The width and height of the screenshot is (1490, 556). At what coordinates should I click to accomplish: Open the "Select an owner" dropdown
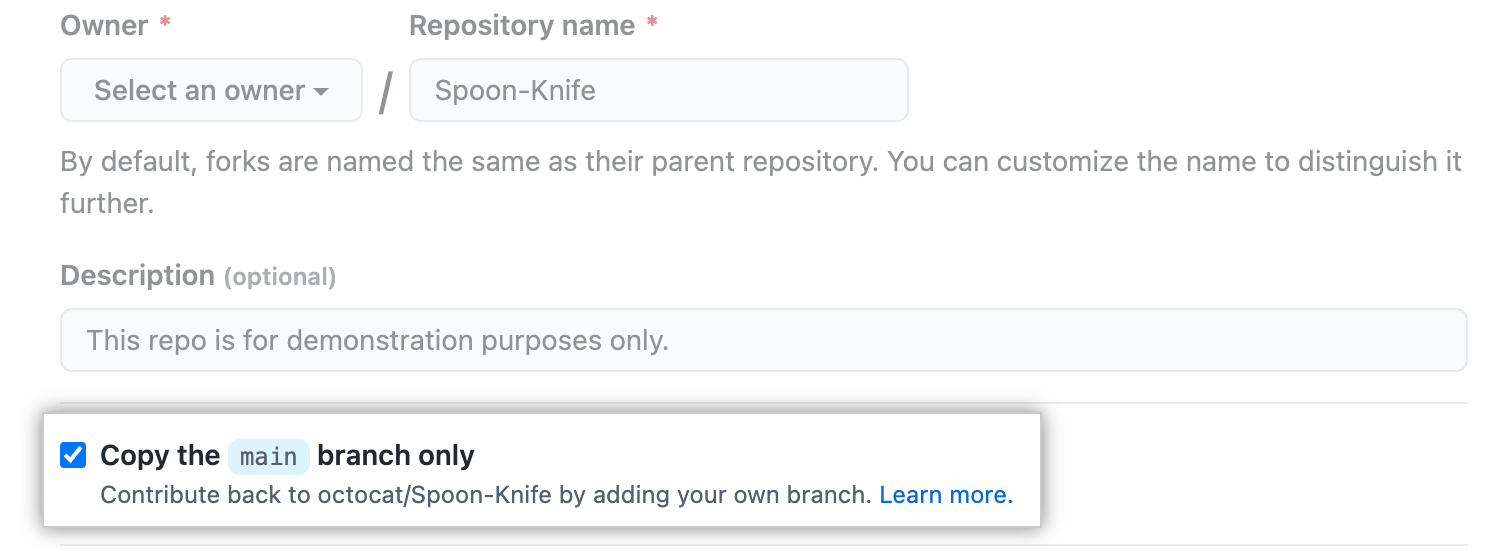pyautogui.click(x=211, y=90)
